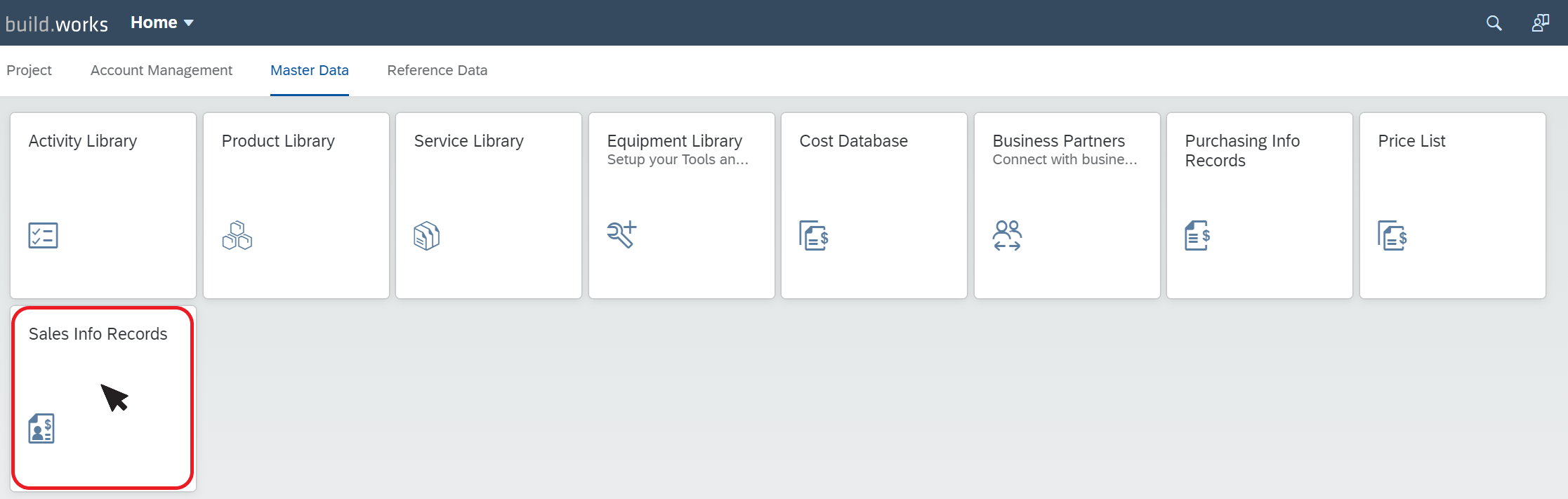Open the Purchasing Info Records tile title
Viewport: 1568px width, 499px height.
coord(1243,151)
